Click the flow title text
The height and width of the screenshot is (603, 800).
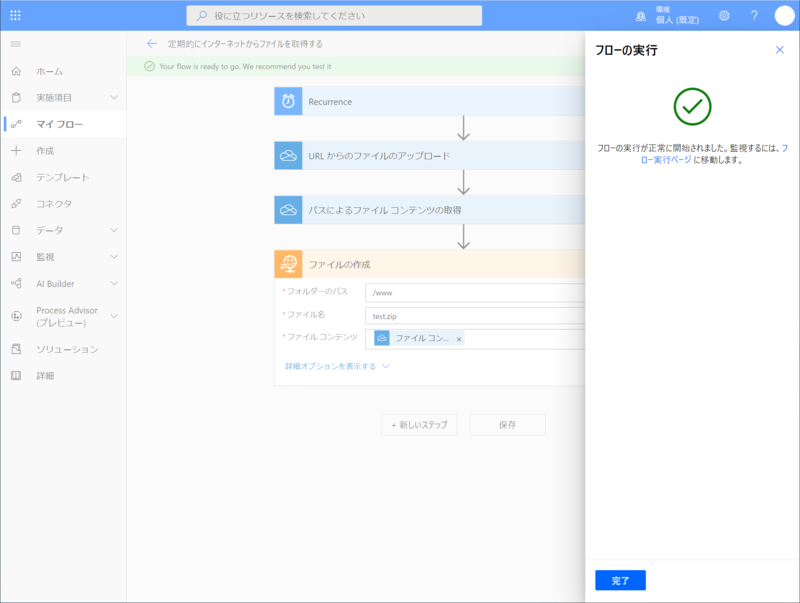(x=245, y=44)
